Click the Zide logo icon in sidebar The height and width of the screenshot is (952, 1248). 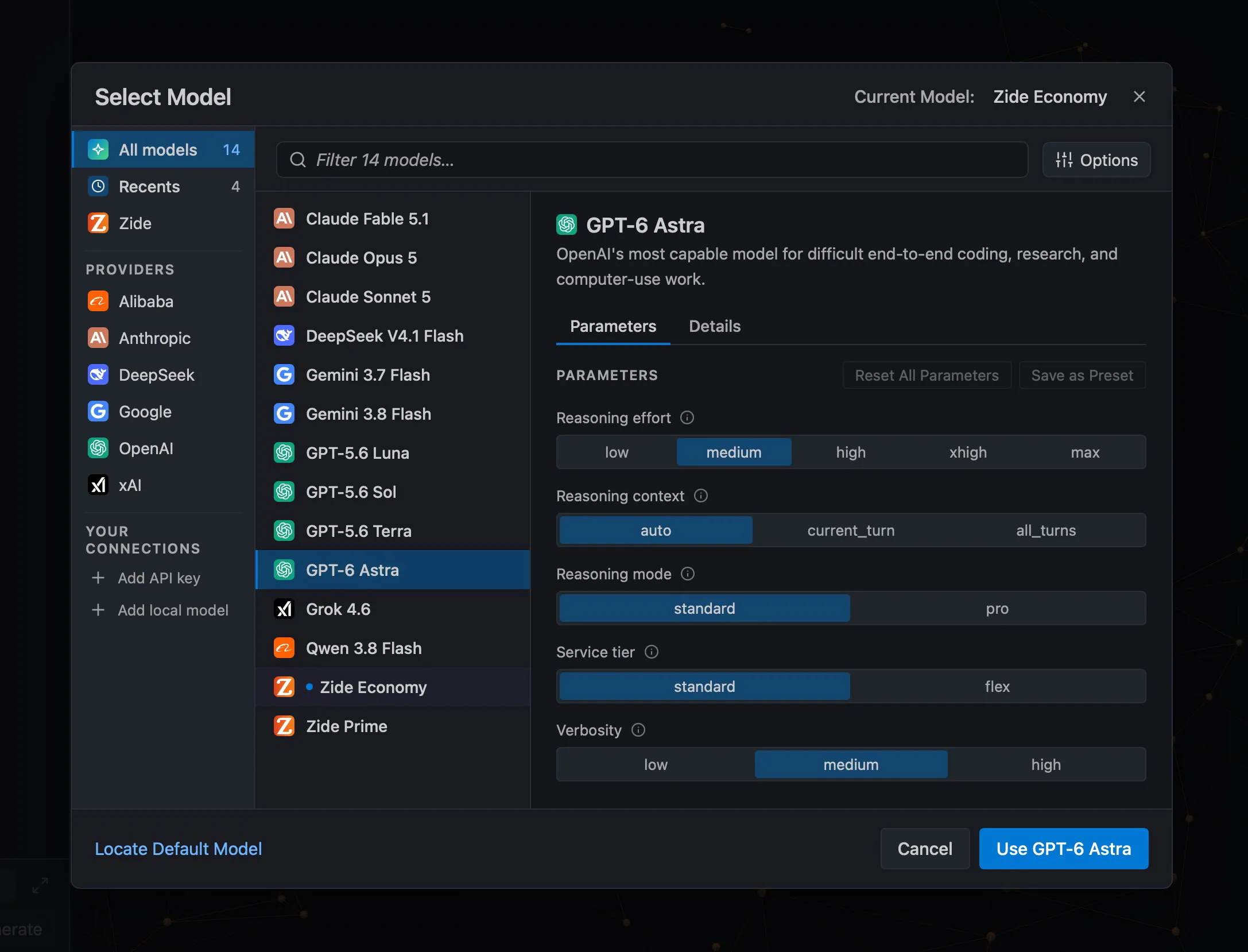pos(98,223)
